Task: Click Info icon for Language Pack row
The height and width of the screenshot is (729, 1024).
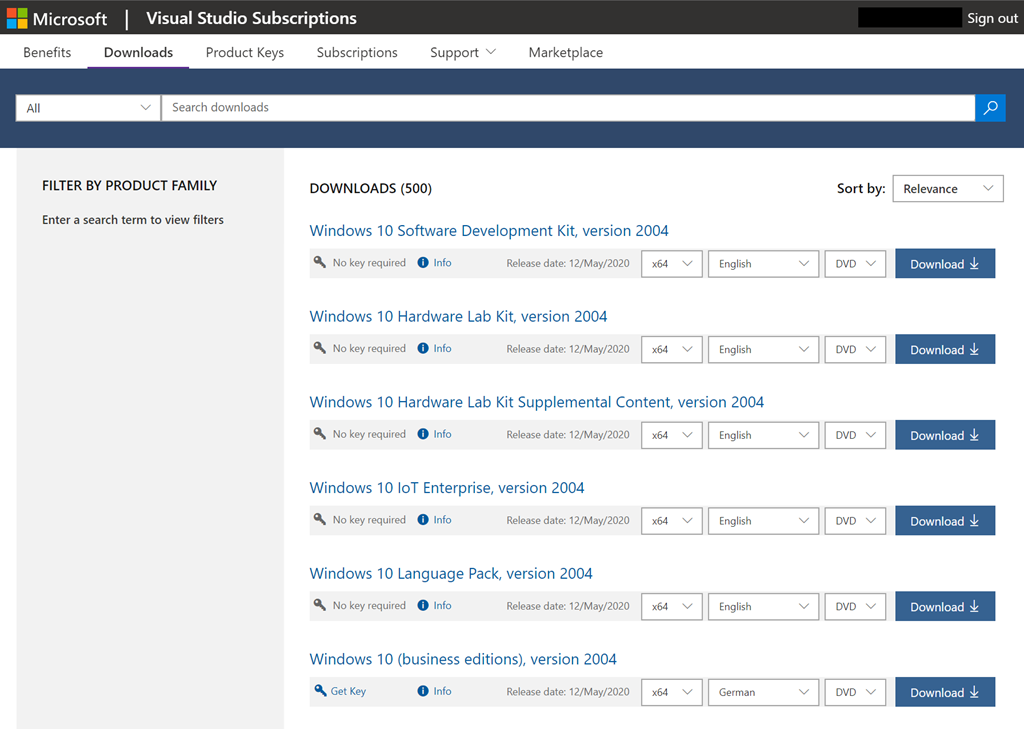Action: point(423,606)
